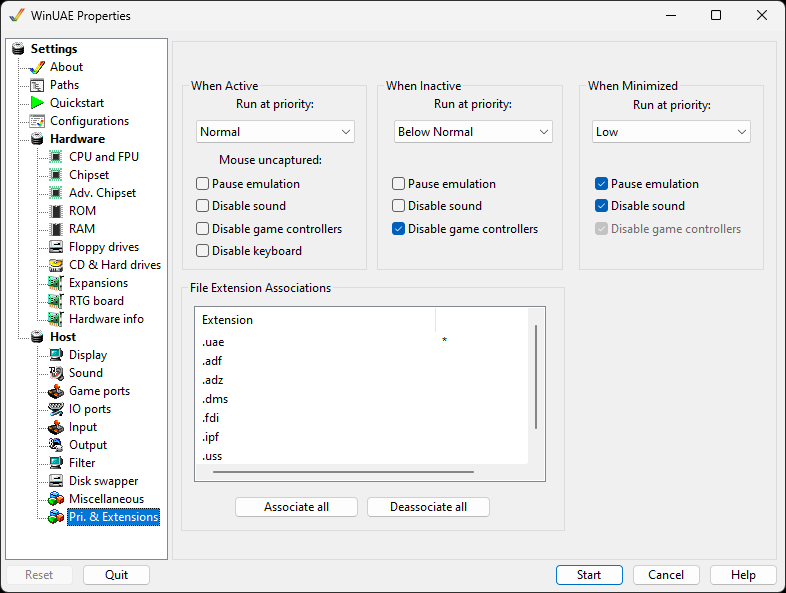Click the RTG board icon

pos(56,301)
